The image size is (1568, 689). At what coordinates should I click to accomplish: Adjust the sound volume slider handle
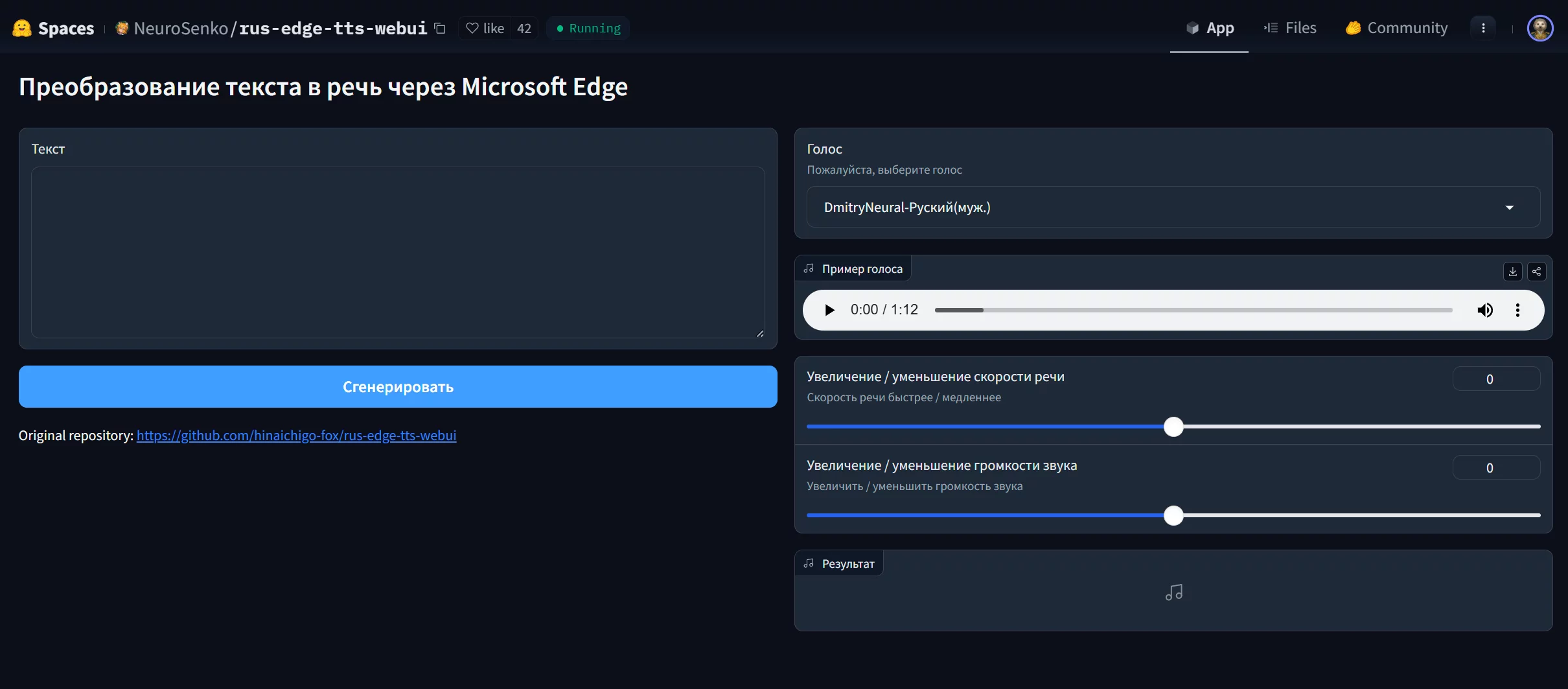click(x=1173, y=515)
